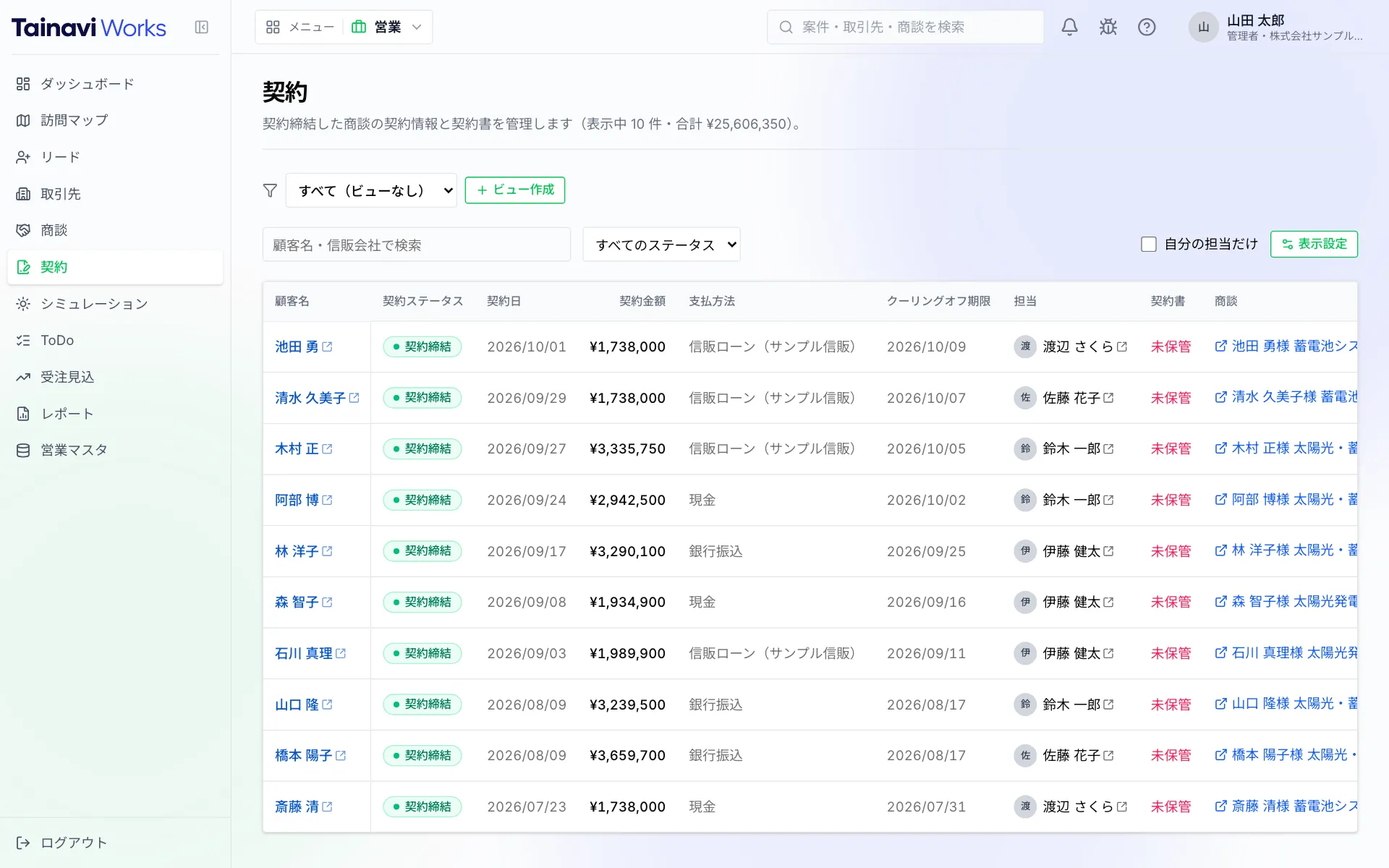The height and width of the screenshot is (868, 1389).
Task: Open external link icon beside 佐藤 花子 in 清水 row
Action: coord(1108,398)
